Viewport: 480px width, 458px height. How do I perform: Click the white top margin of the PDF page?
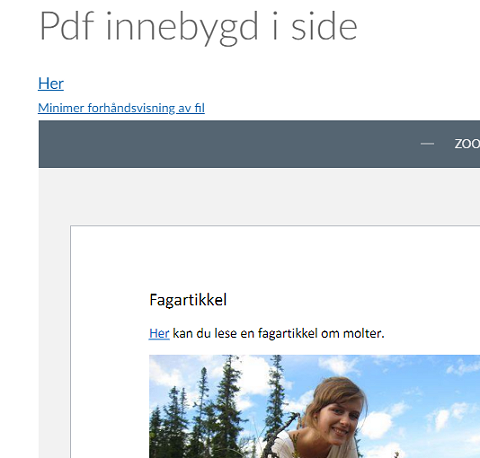tap(275, 257)
